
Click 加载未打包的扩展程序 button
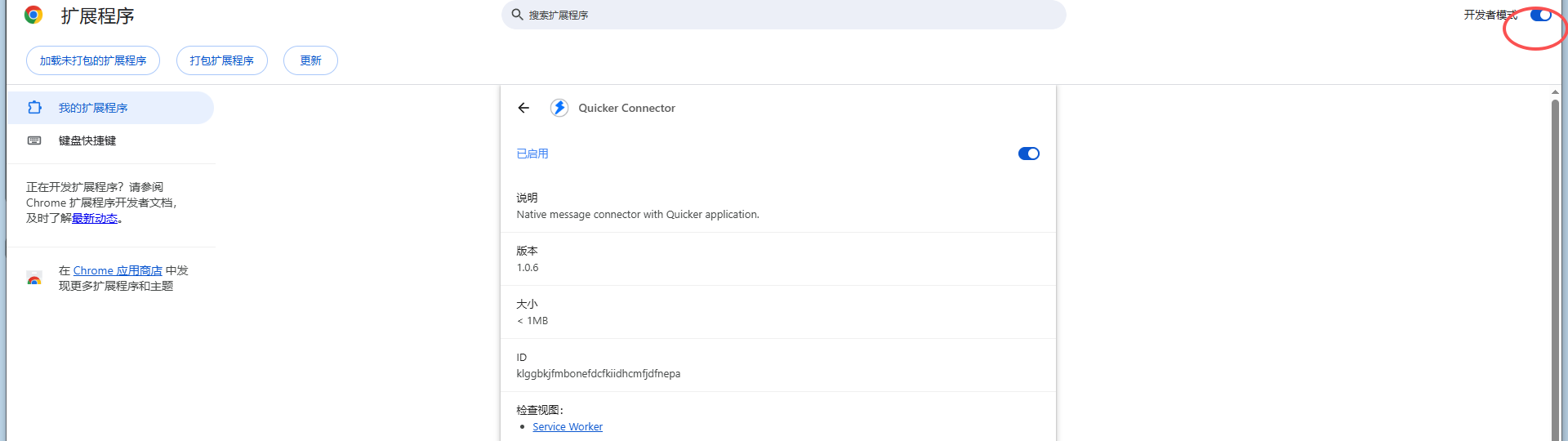(93, 60)
